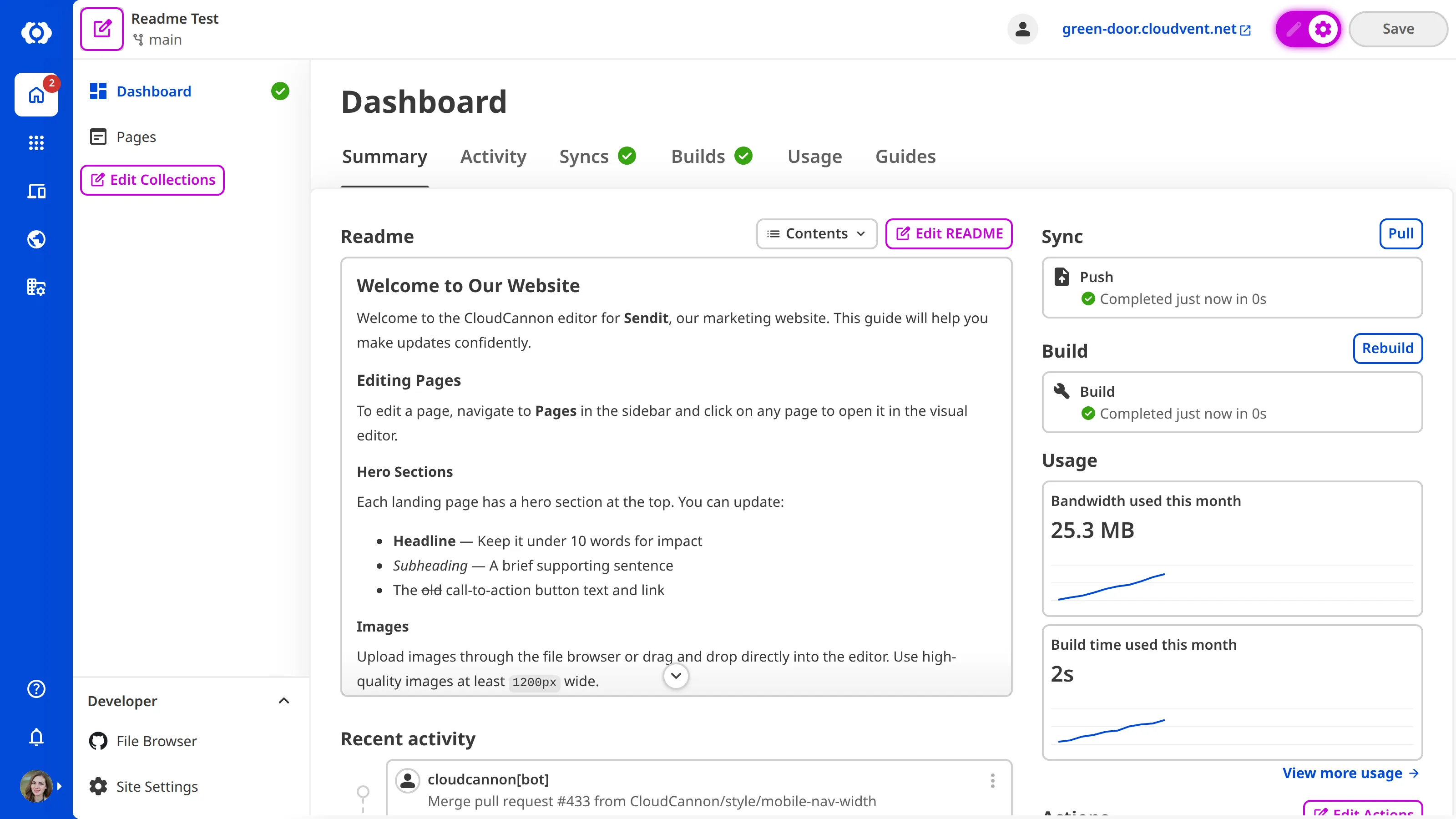Toggle the editing mode pencil-gear switch
This screenshot has height=819, width=1456.
click(x=1308, y=29)
